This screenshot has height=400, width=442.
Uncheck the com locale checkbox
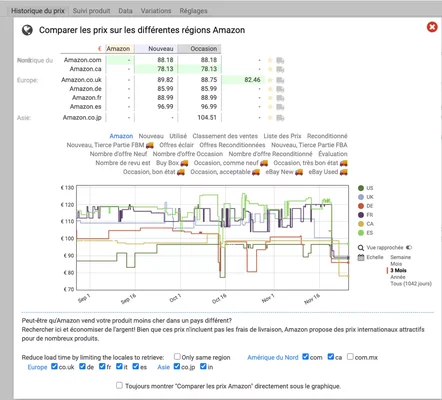point(305,357)
